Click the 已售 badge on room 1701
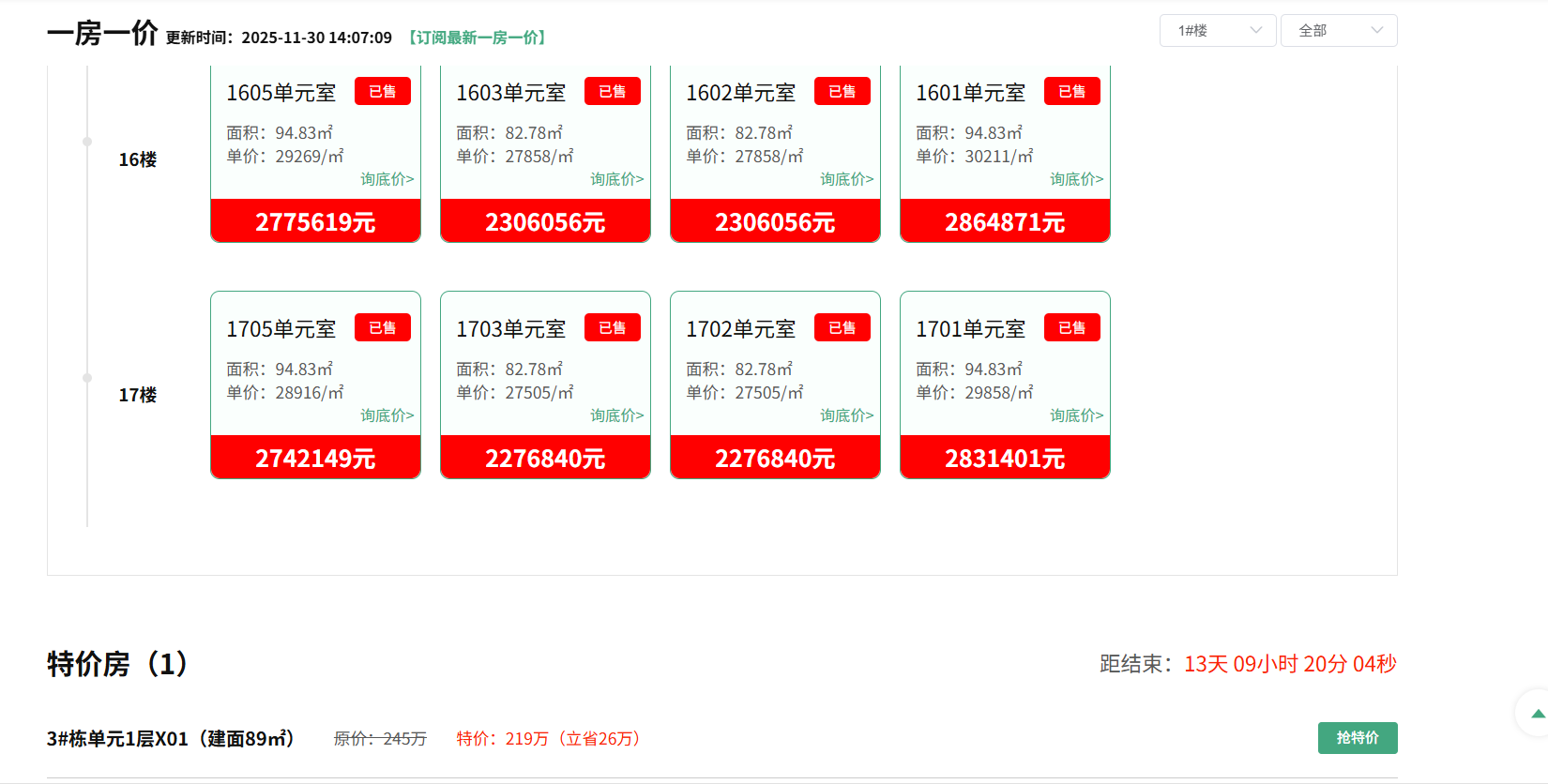This screenshot has width=1548, height=784. point(1071,328)
